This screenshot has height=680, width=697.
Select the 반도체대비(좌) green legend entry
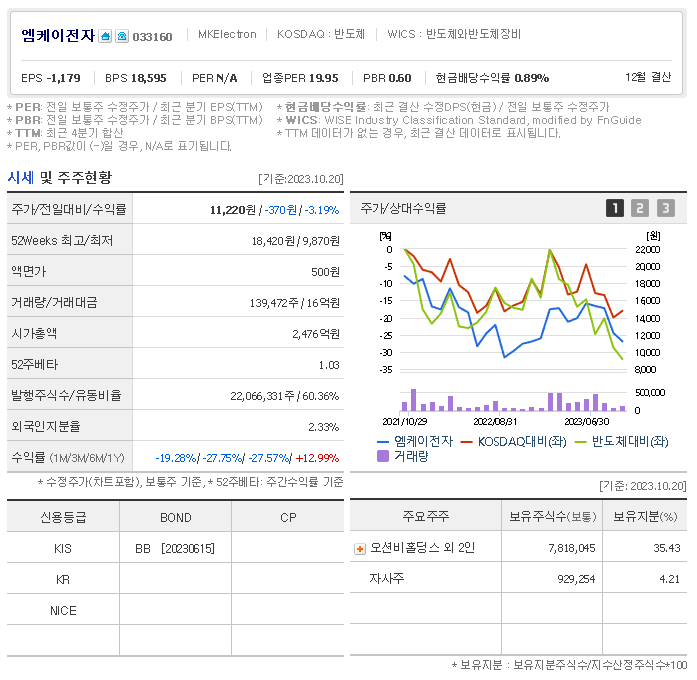(621, 441)
